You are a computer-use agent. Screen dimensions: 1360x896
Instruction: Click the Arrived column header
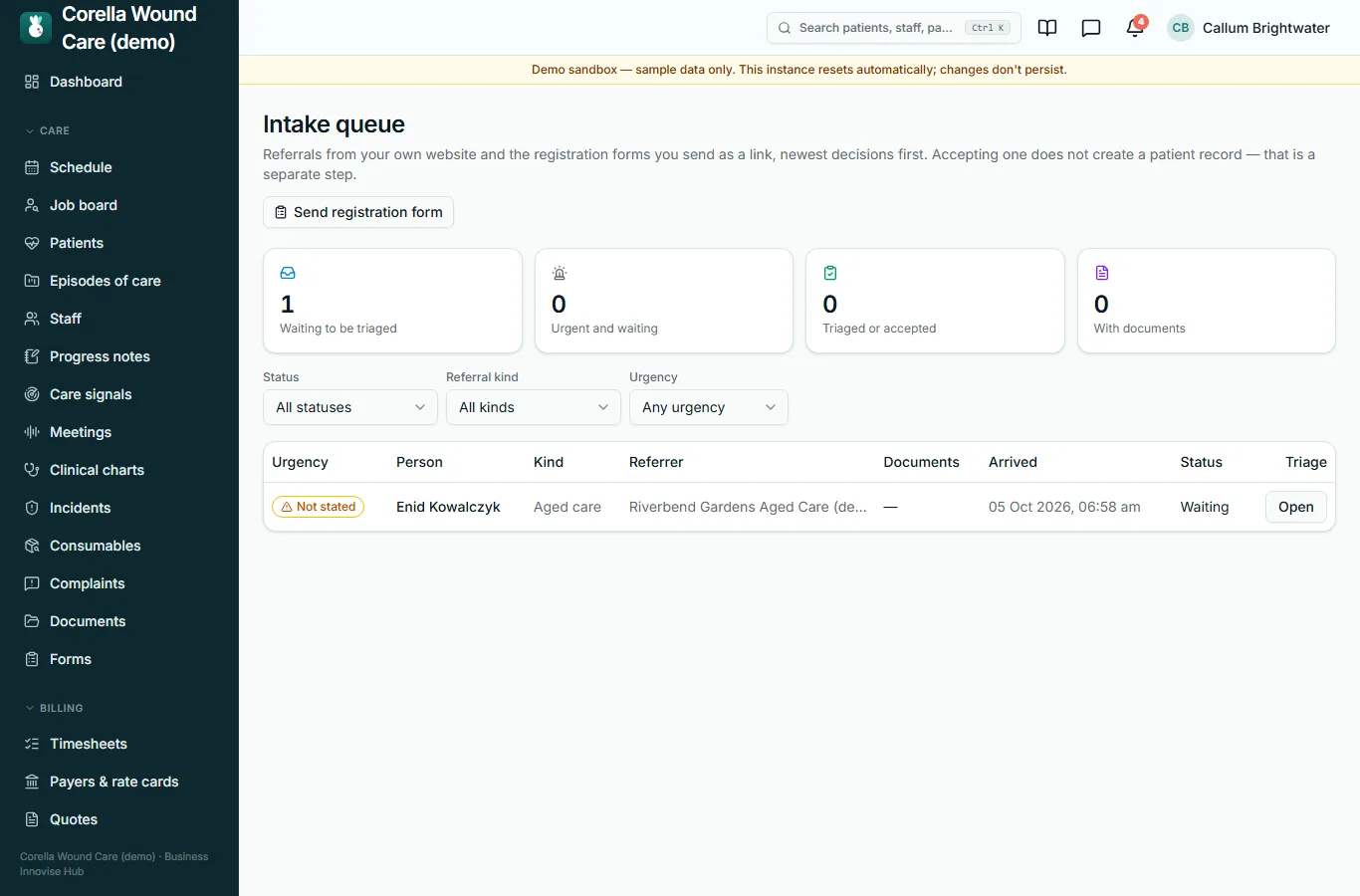click(1013, 462)
